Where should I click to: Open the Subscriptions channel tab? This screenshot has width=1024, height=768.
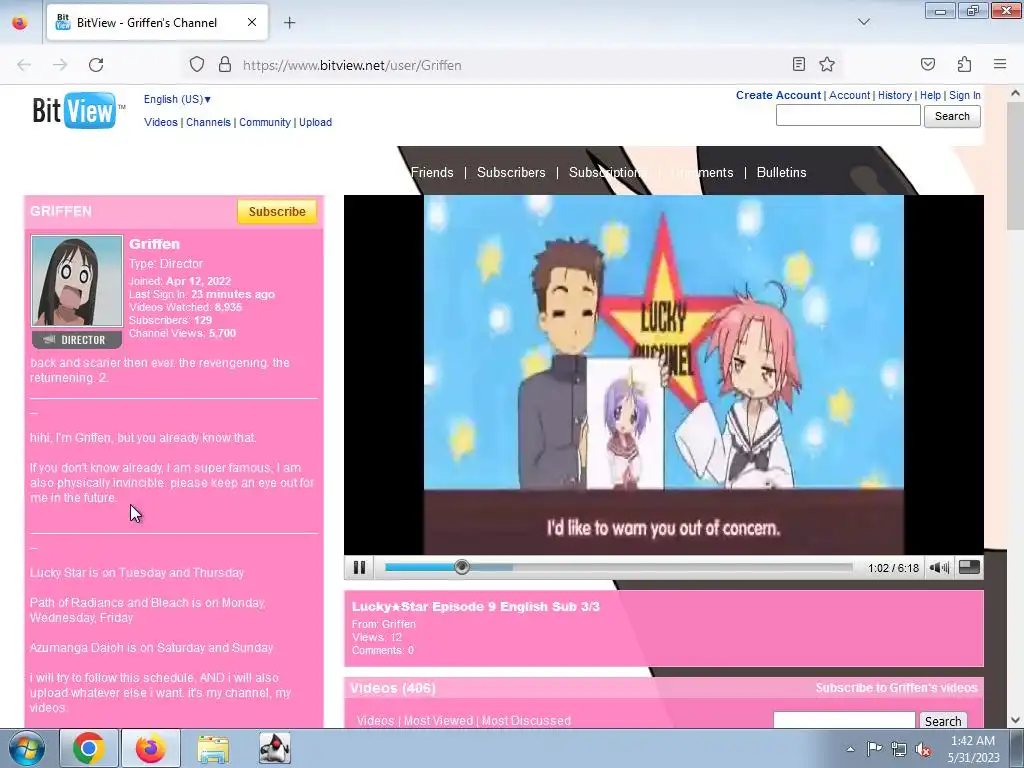click(607, 172)
